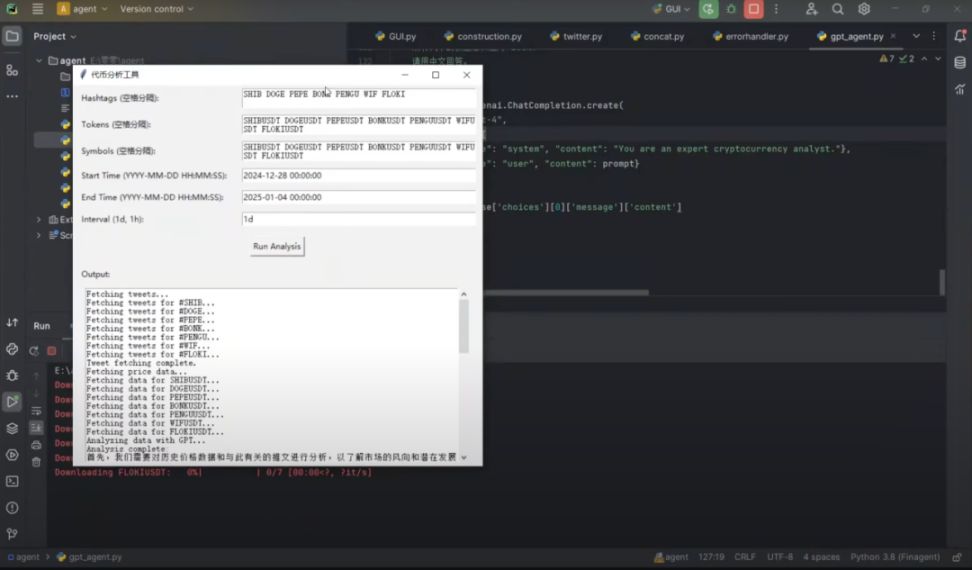
Task: Open the Python Console tool window
Action: pos(12,349)
